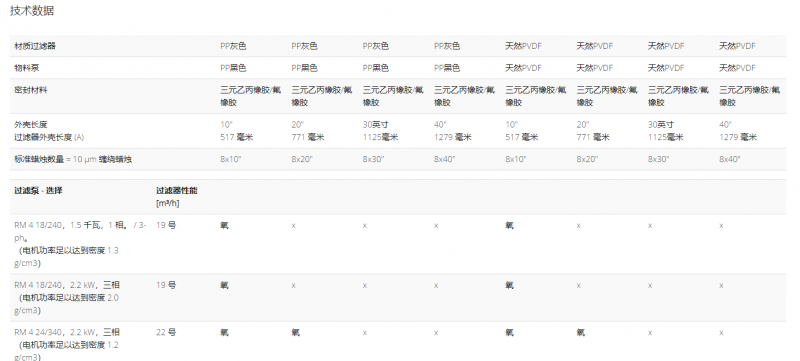The width and height of the screenshot is (800, 361).
Task: Click the 8x40" cell in 天然PVDF columns
Action: [x=730, y=159]
